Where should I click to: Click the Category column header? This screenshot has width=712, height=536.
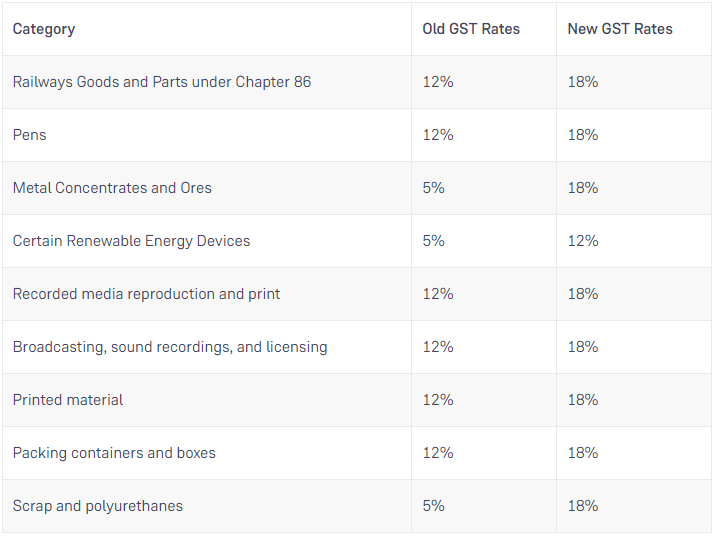(x=44, y=29)
